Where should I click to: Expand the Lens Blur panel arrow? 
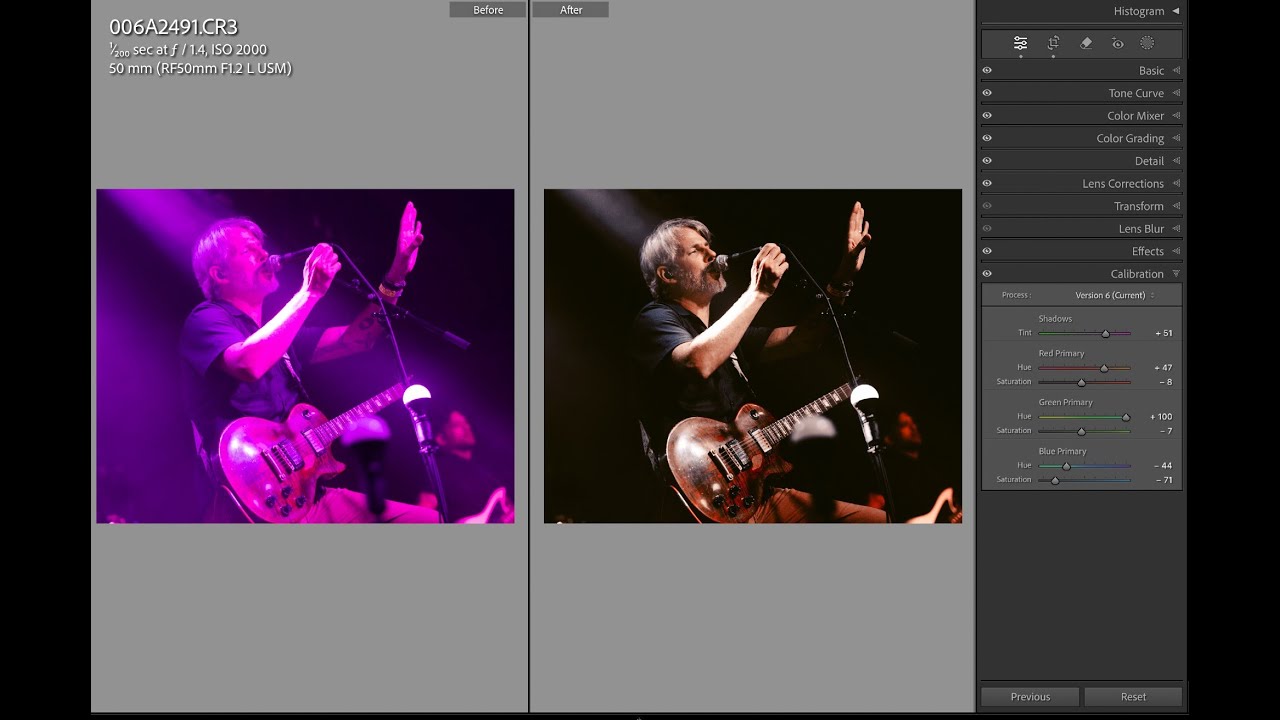(1176, 229)
